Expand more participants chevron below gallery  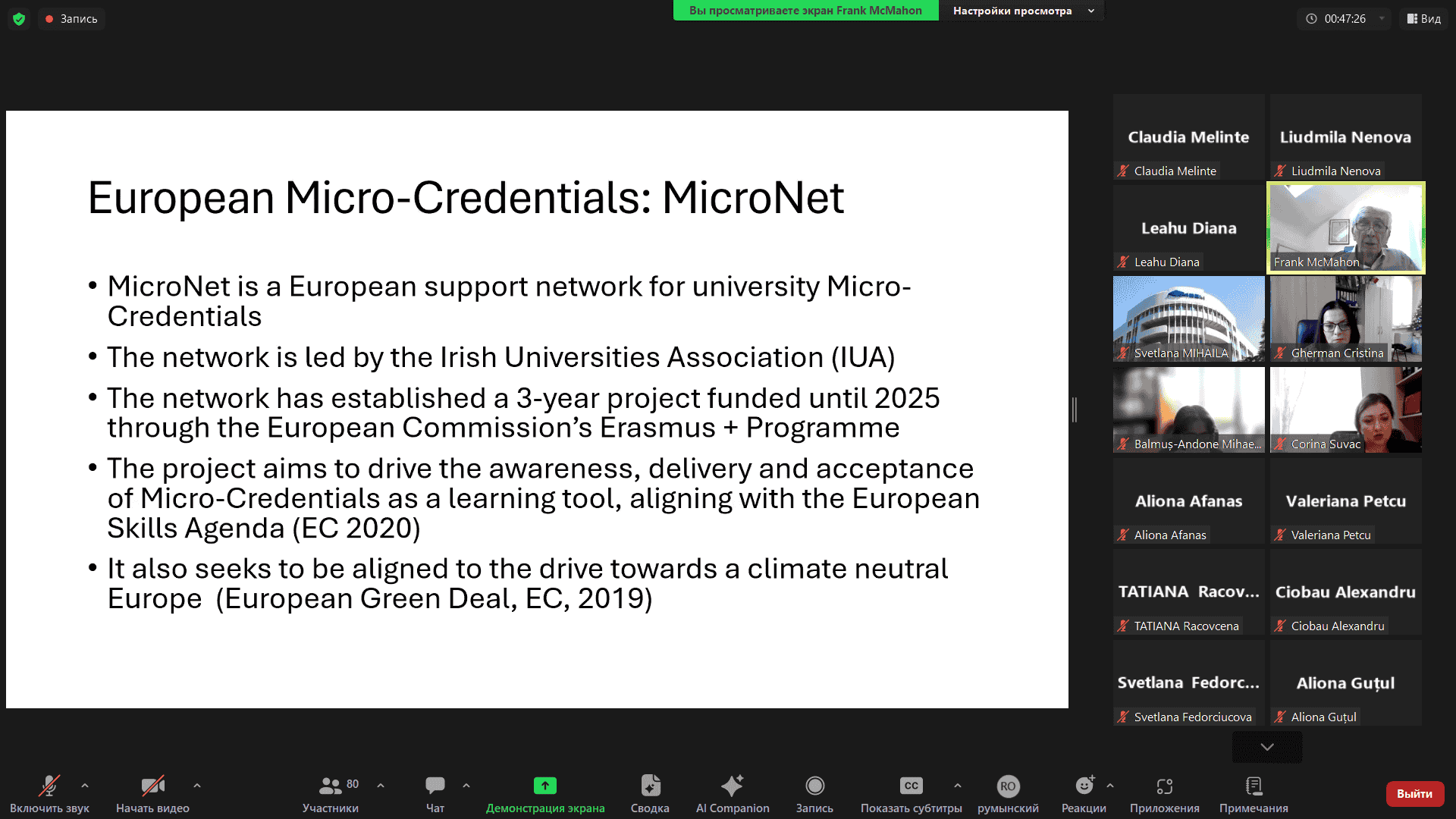[1266, 747]
